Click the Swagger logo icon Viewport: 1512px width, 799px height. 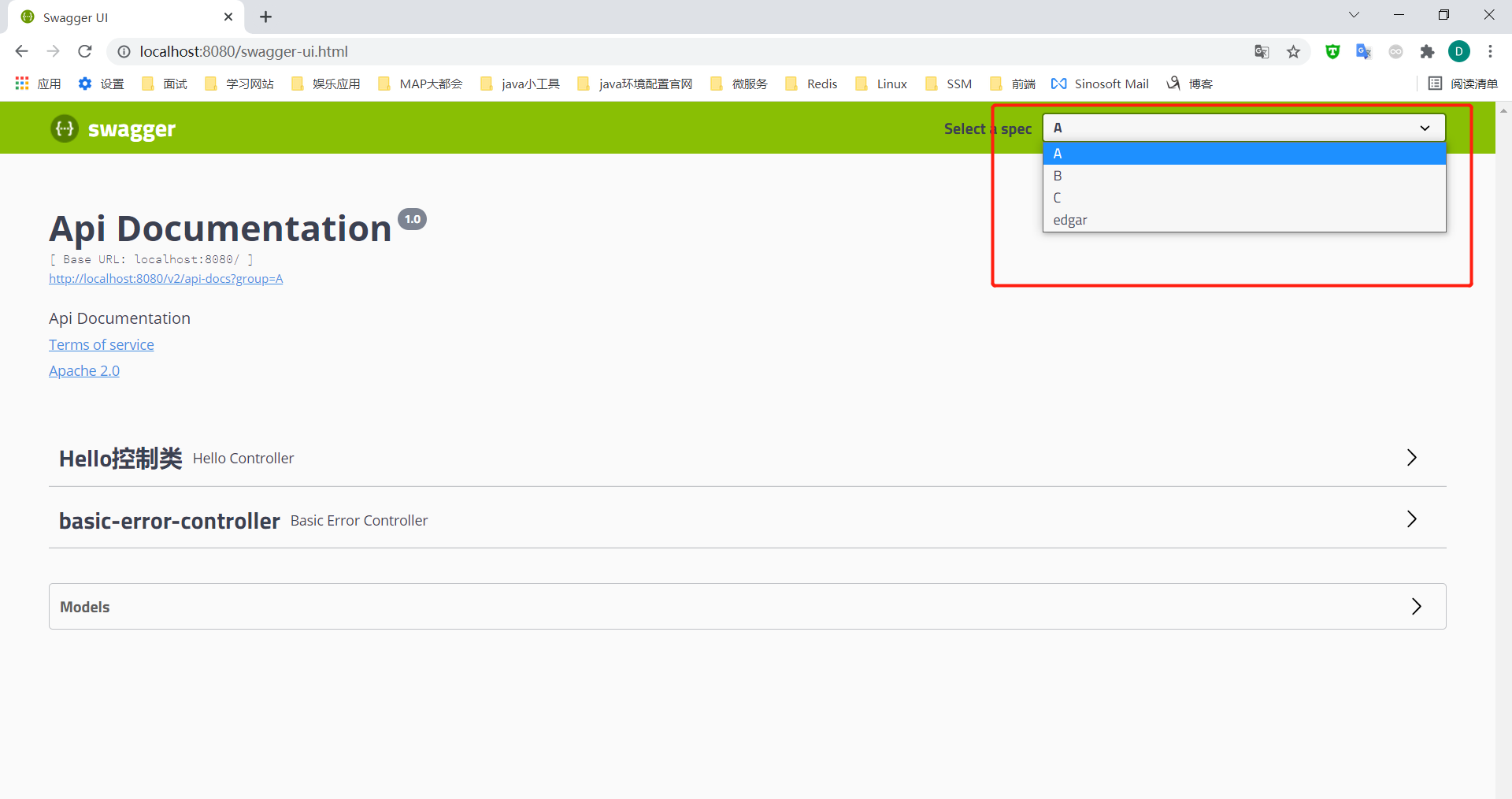(x=65, y=128)
